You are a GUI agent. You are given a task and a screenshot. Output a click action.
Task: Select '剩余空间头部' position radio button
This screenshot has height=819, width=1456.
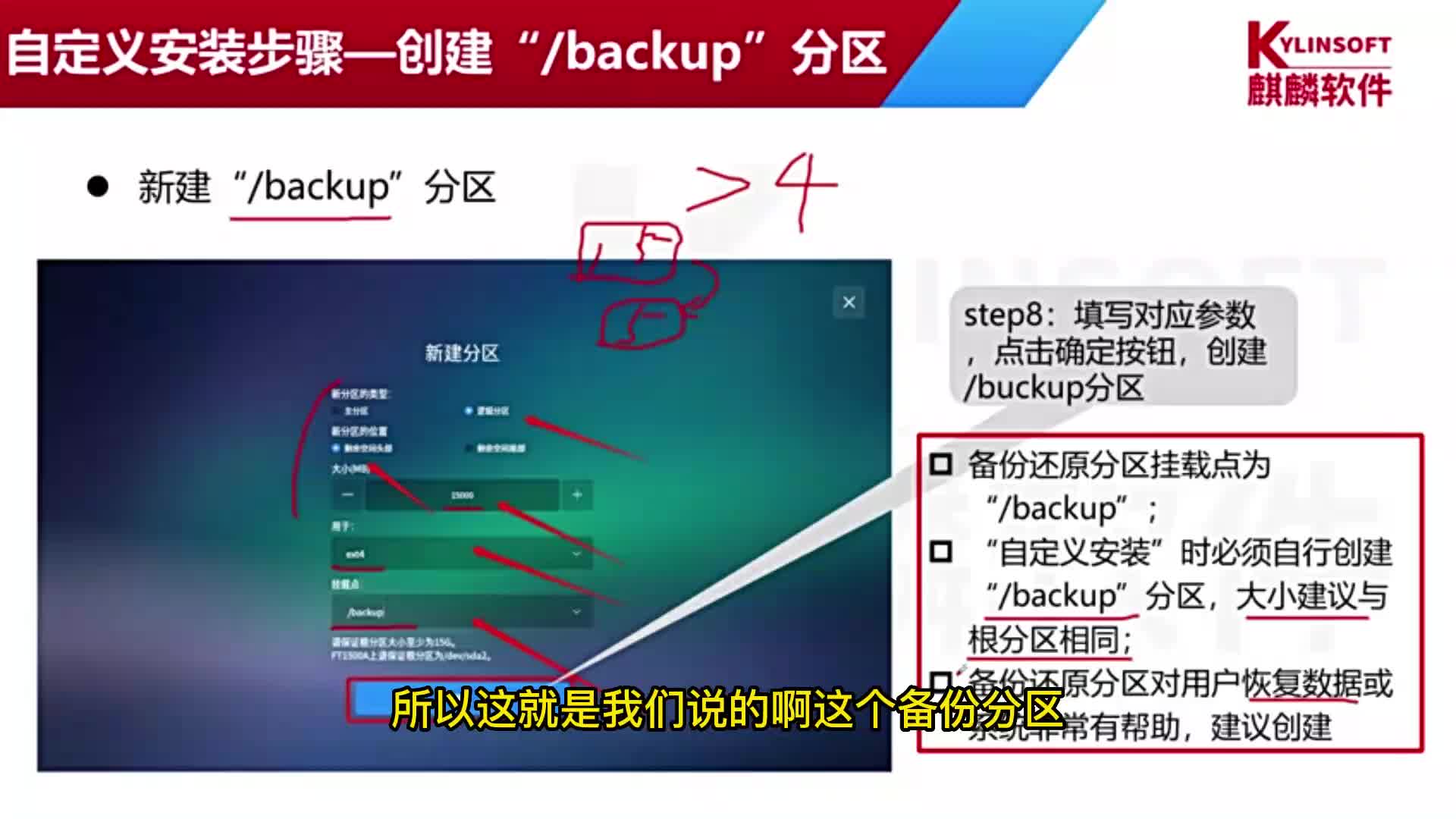tap(334, 448)
